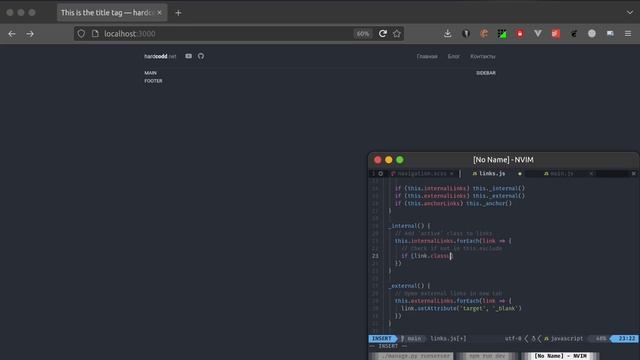Click the utf-8 encoding in statusline

click(513, 338)
